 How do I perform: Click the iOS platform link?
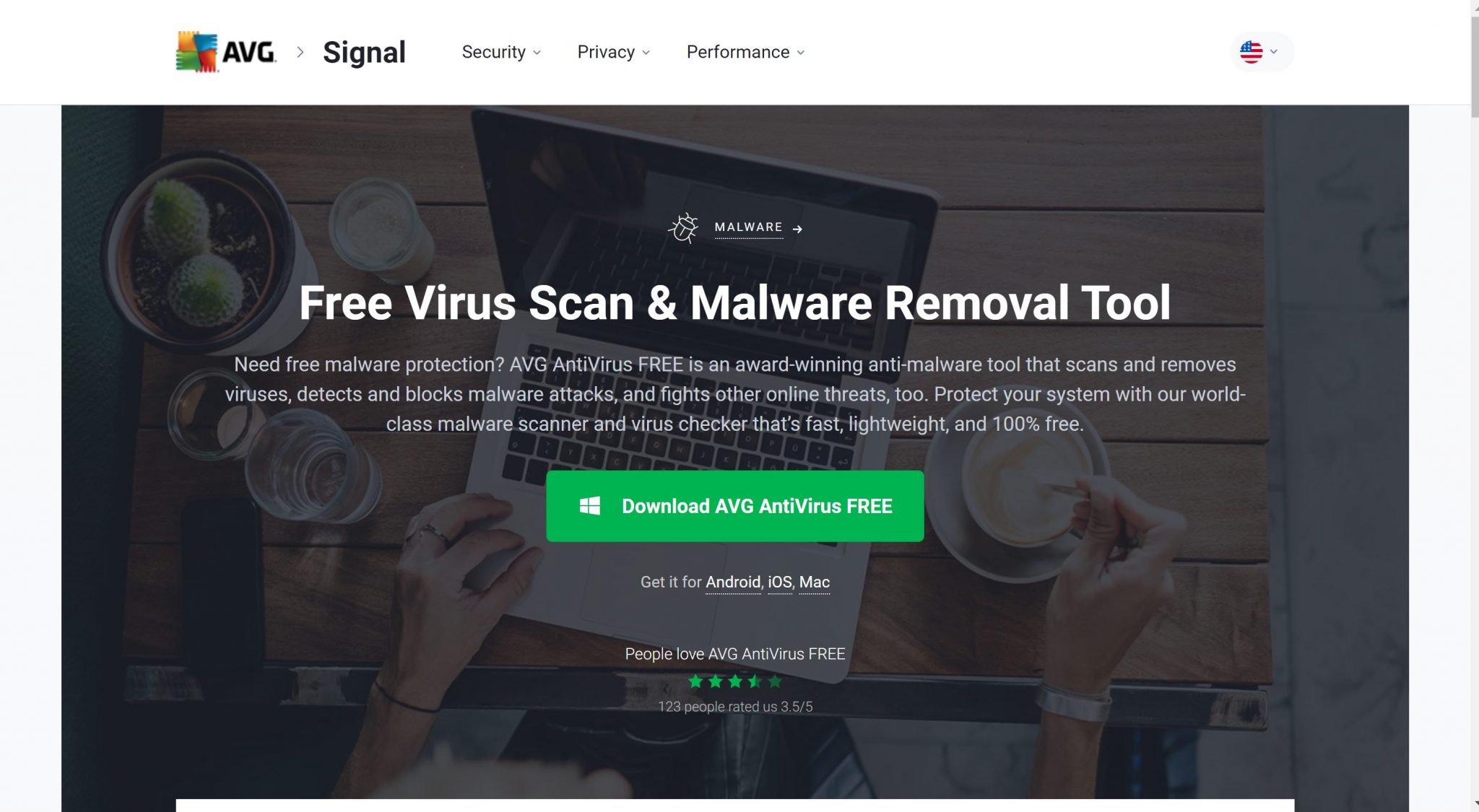(779, 581)
